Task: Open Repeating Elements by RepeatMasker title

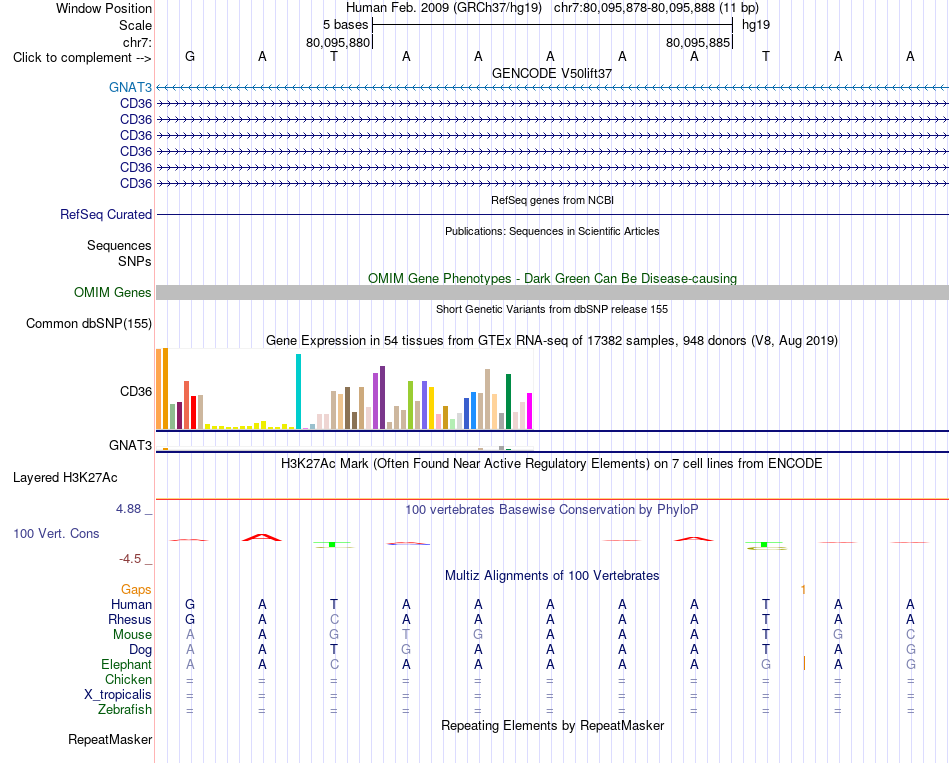Action: pyautogui.click(x=552, y=725)
